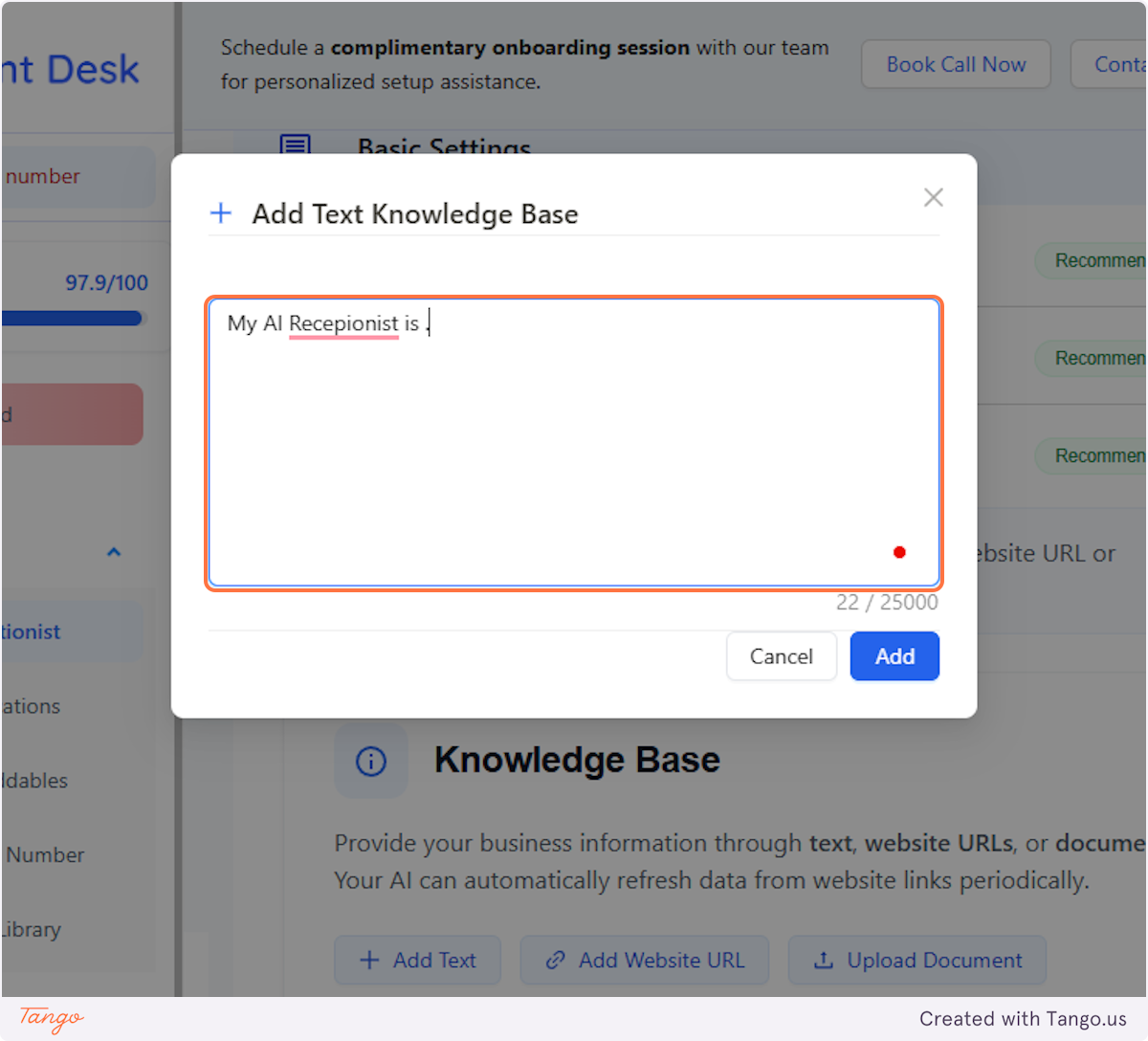1148x1041 pixels.
Task: Click inside the knowledge base text area
Action: [x=574, y=440]
